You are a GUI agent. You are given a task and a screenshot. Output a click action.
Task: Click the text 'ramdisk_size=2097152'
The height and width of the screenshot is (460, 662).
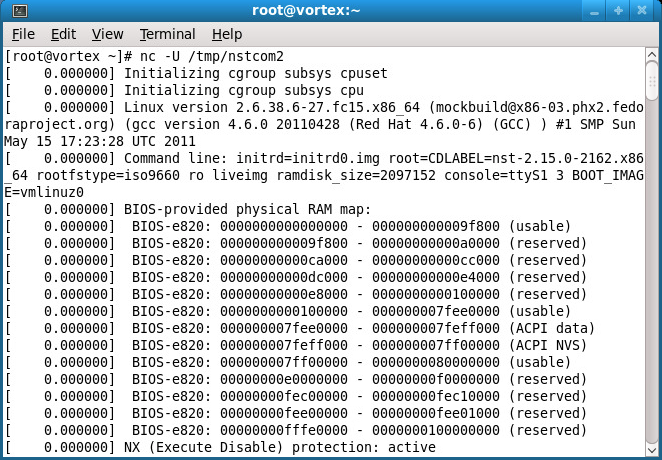pyautogui.click(x=356, y=175)
